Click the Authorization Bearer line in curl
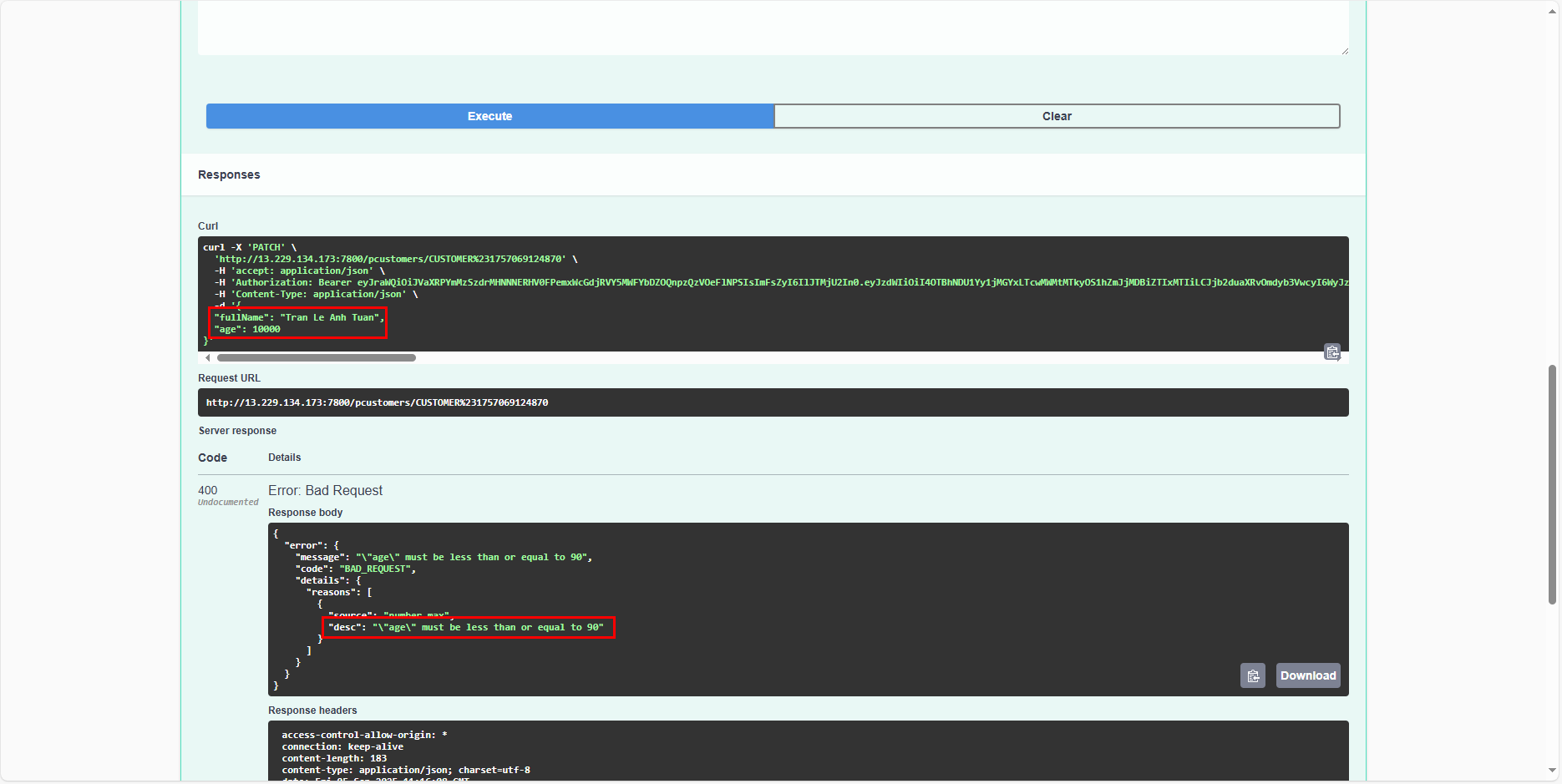Screen dimensions: 1562x784 (752, 282)
